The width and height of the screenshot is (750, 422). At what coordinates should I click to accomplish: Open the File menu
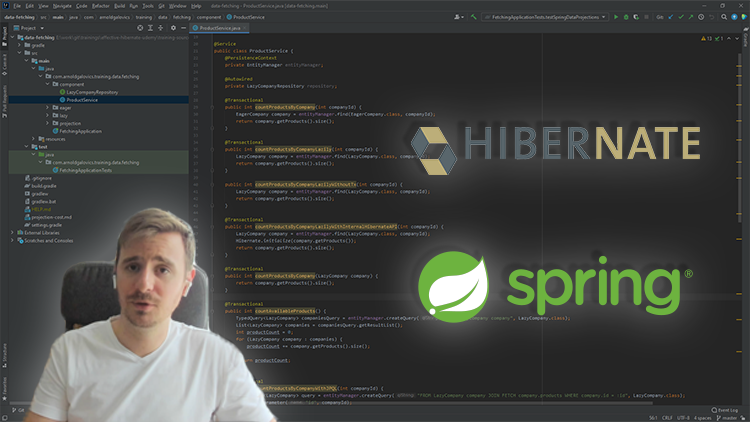(x=17, y=6)
